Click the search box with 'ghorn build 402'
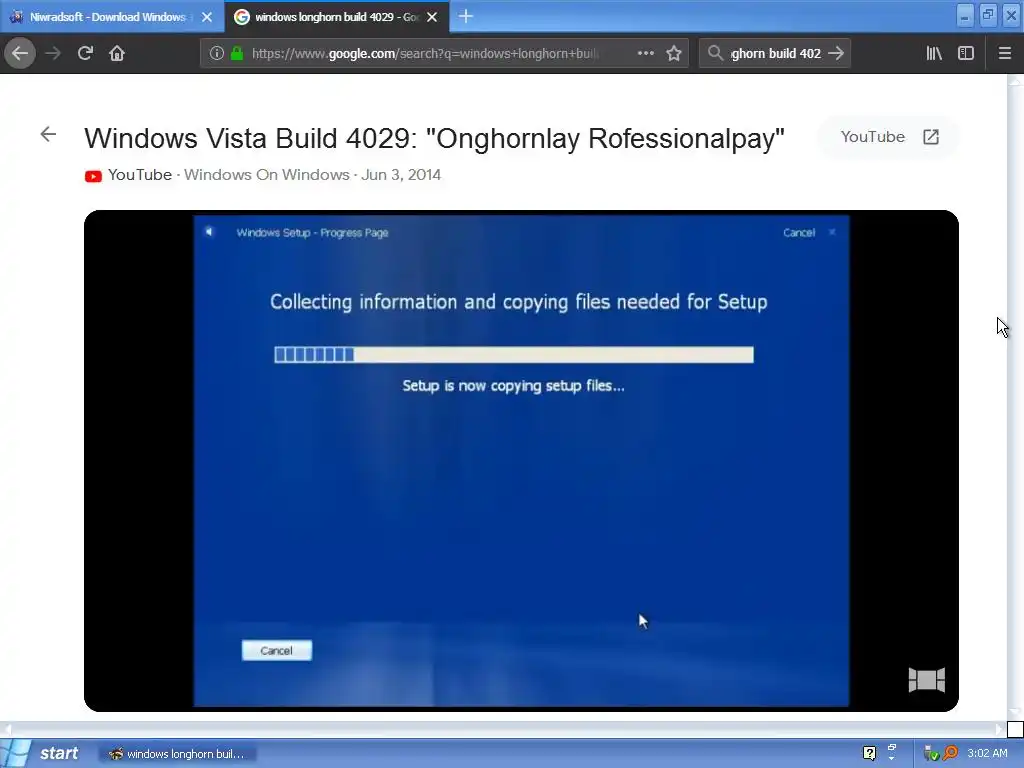This screenshot has width=1024, height=768. (x=775, y=54)
